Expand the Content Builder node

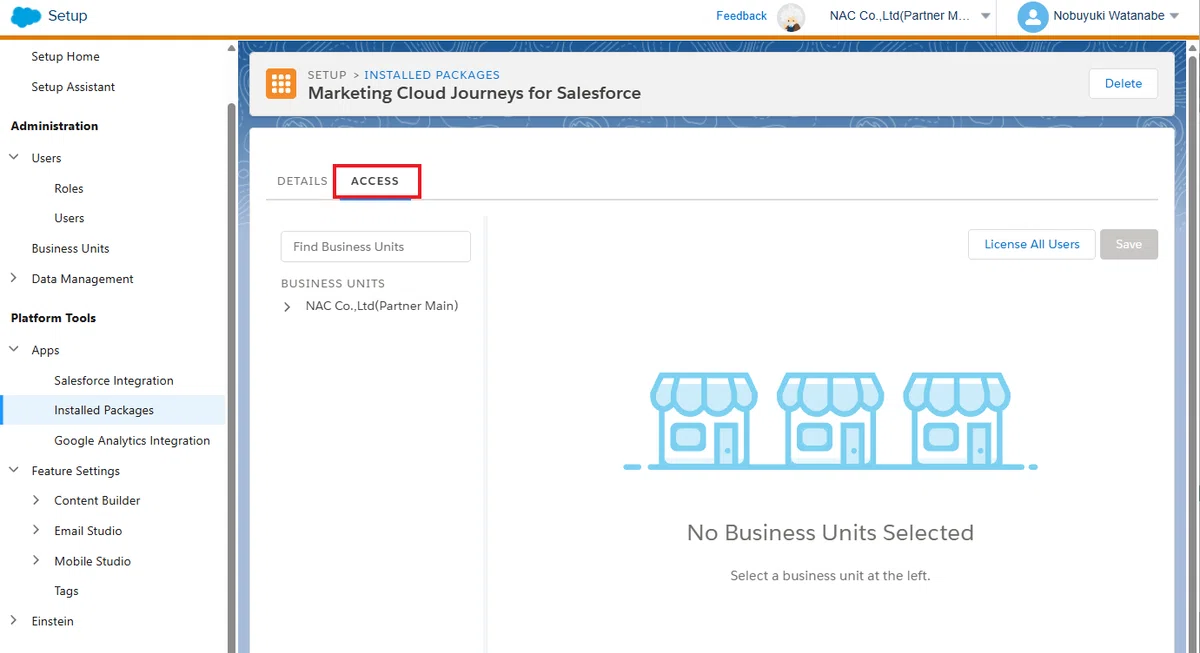pyautogui.click(x=37, y=500)
